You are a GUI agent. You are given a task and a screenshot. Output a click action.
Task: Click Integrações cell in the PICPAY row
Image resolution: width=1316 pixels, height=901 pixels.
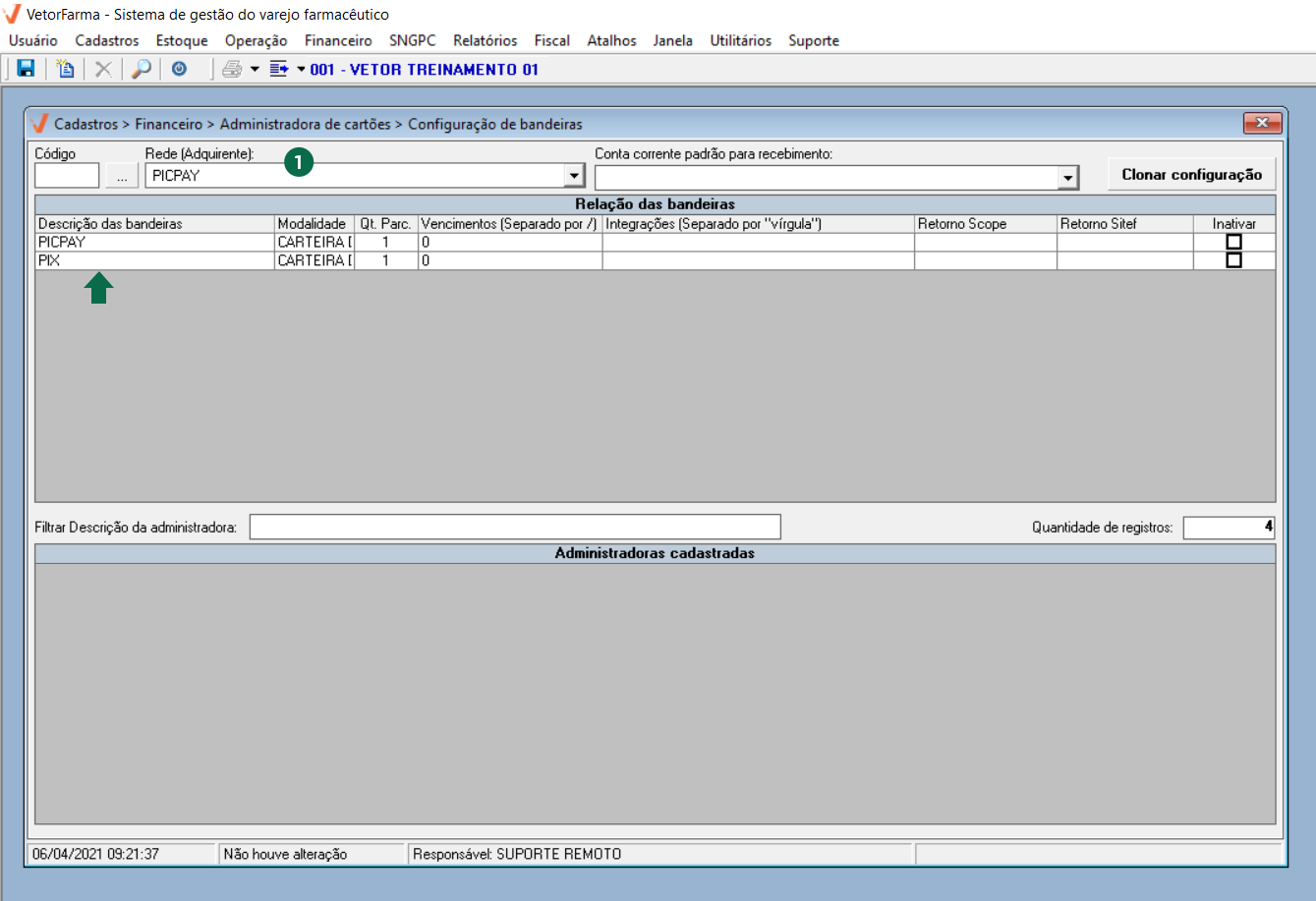click(759, 242)
